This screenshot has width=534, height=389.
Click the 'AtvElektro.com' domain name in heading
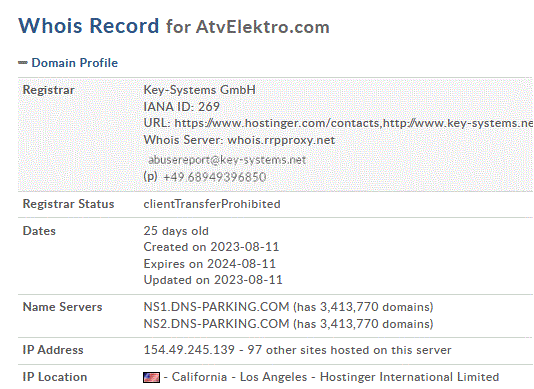pos(263,27)
